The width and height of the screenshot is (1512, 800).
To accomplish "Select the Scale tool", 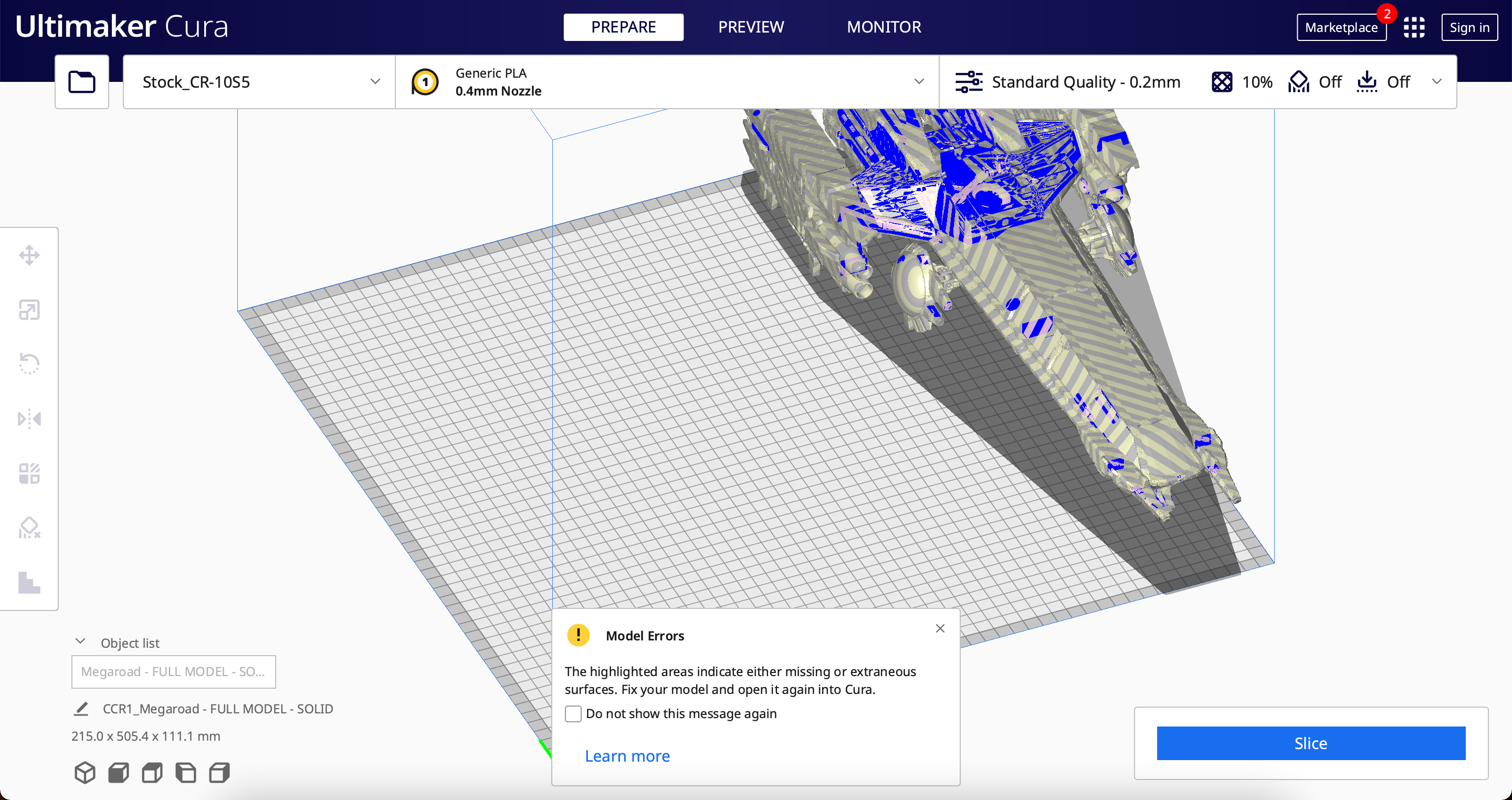I will coord(29,310).
